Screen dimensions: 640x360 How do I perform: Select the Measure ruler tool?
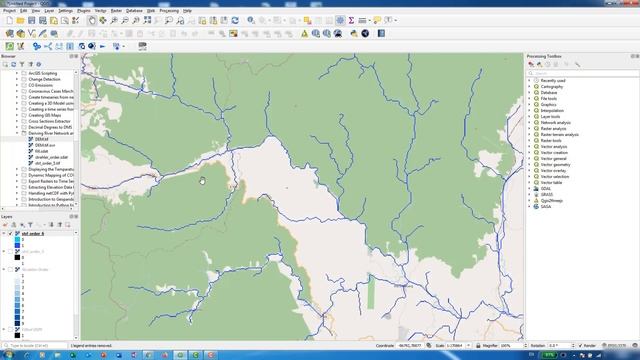pyautogui.click(x=362, y=20)
